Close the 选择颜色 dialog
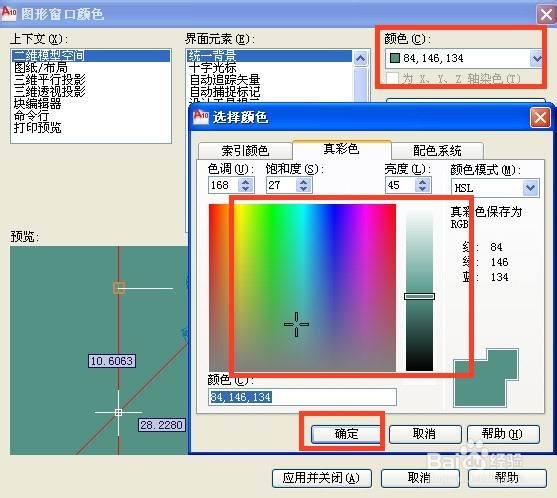This screenshot has height=498, width=557. [x=540, y=117]
